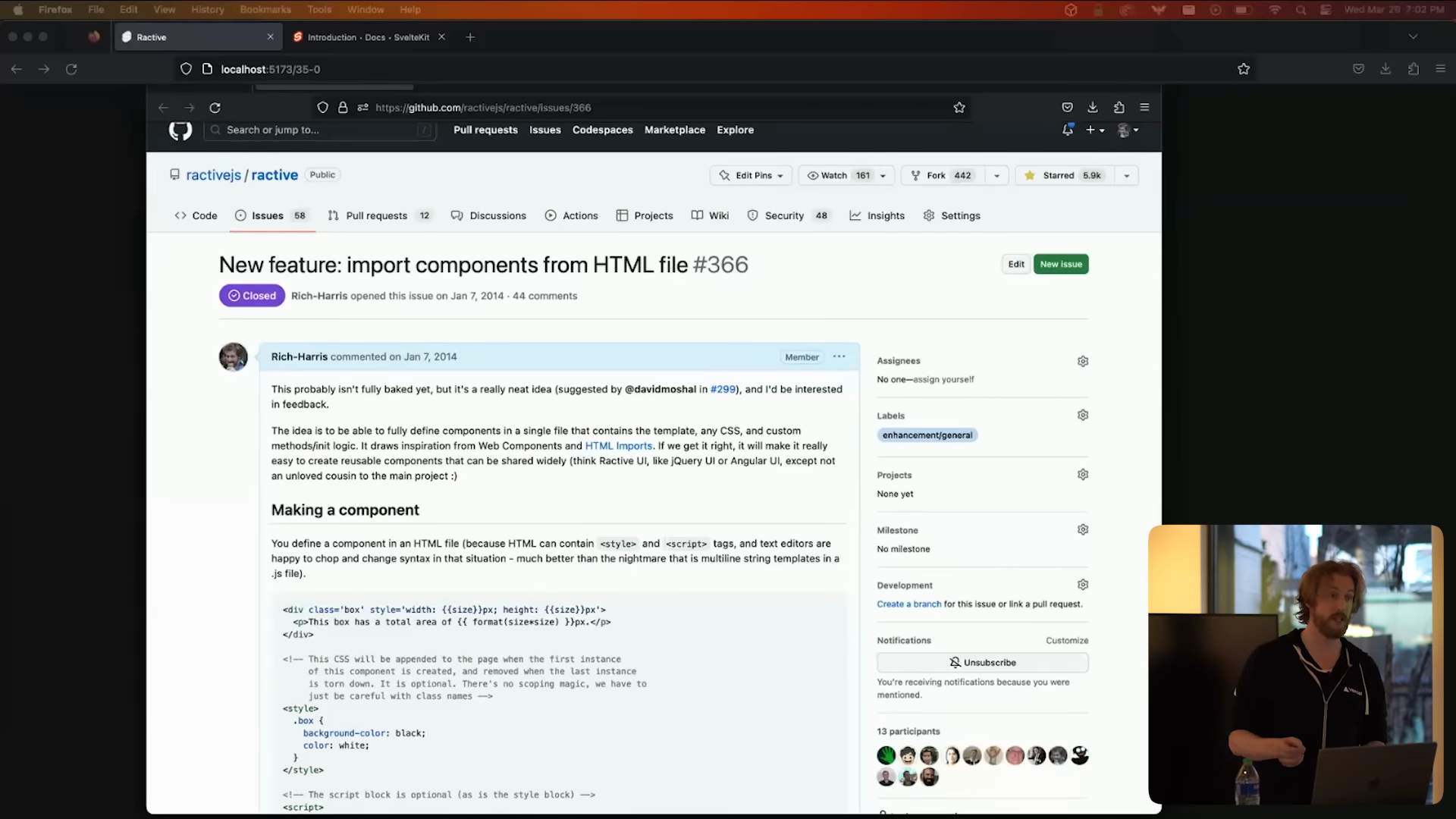
Task: Reload page in outer Firefox toolbar
Action: (x=71, y=69)
